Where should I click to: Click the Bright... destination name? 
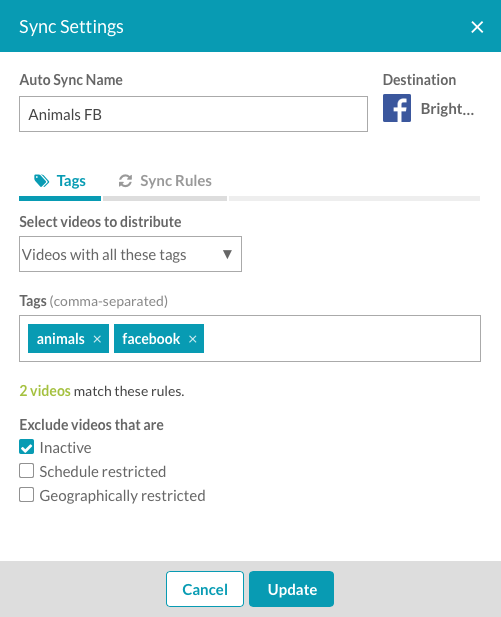447,109
